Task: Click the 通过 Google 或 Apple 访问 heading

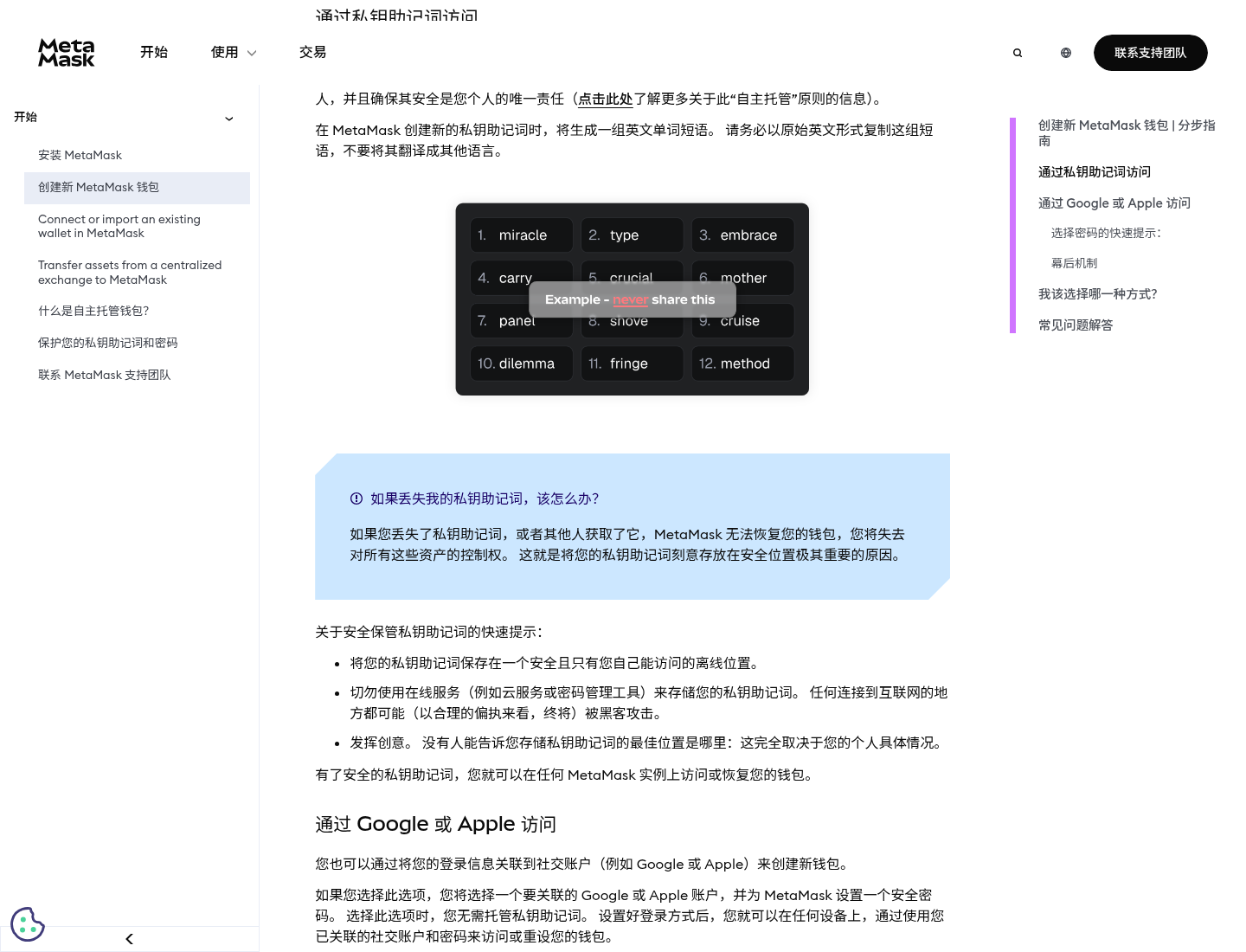Action: [436, 825]
